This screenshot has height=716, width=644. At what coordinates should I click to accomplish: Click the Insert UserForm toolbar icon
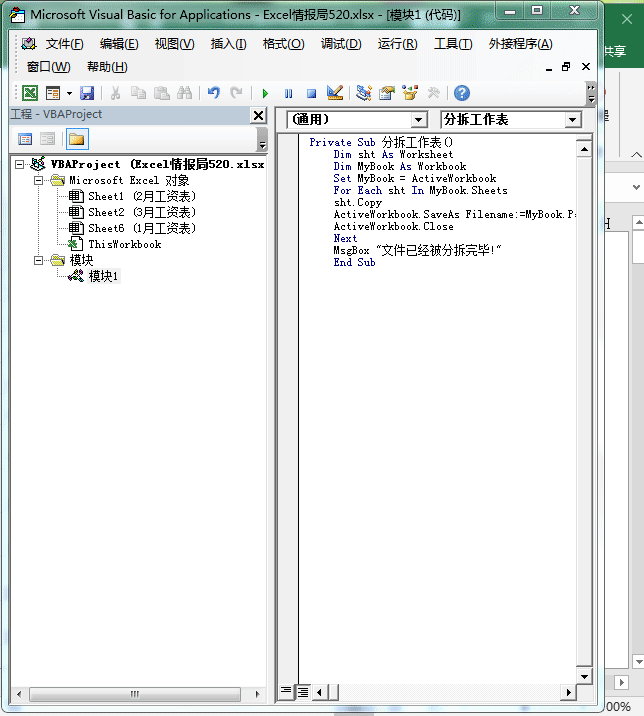pyautogui.click(x=53, y=93)
